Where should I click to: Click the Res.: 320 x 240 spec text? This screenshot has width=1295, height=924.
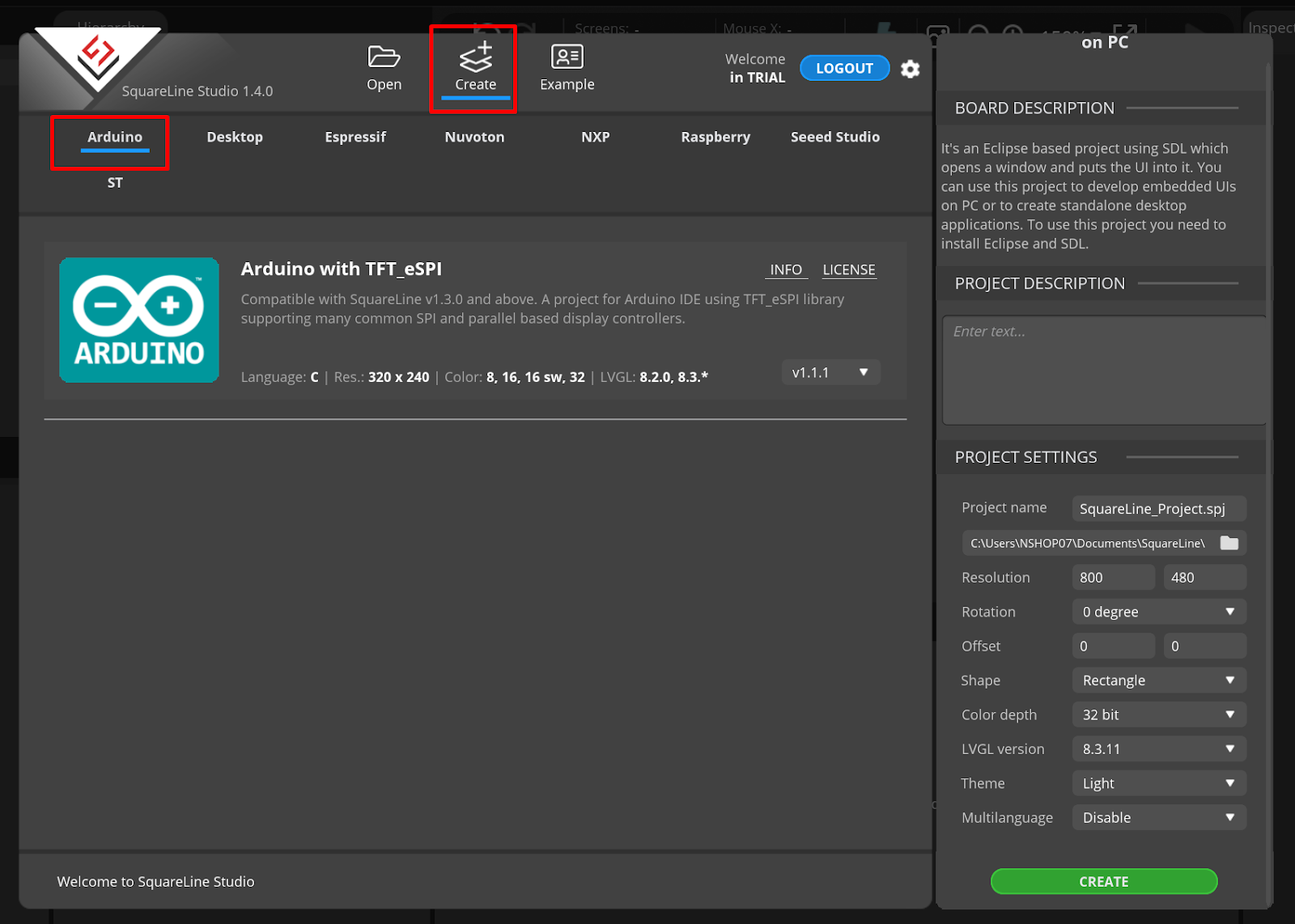click(x=381, y=377)
